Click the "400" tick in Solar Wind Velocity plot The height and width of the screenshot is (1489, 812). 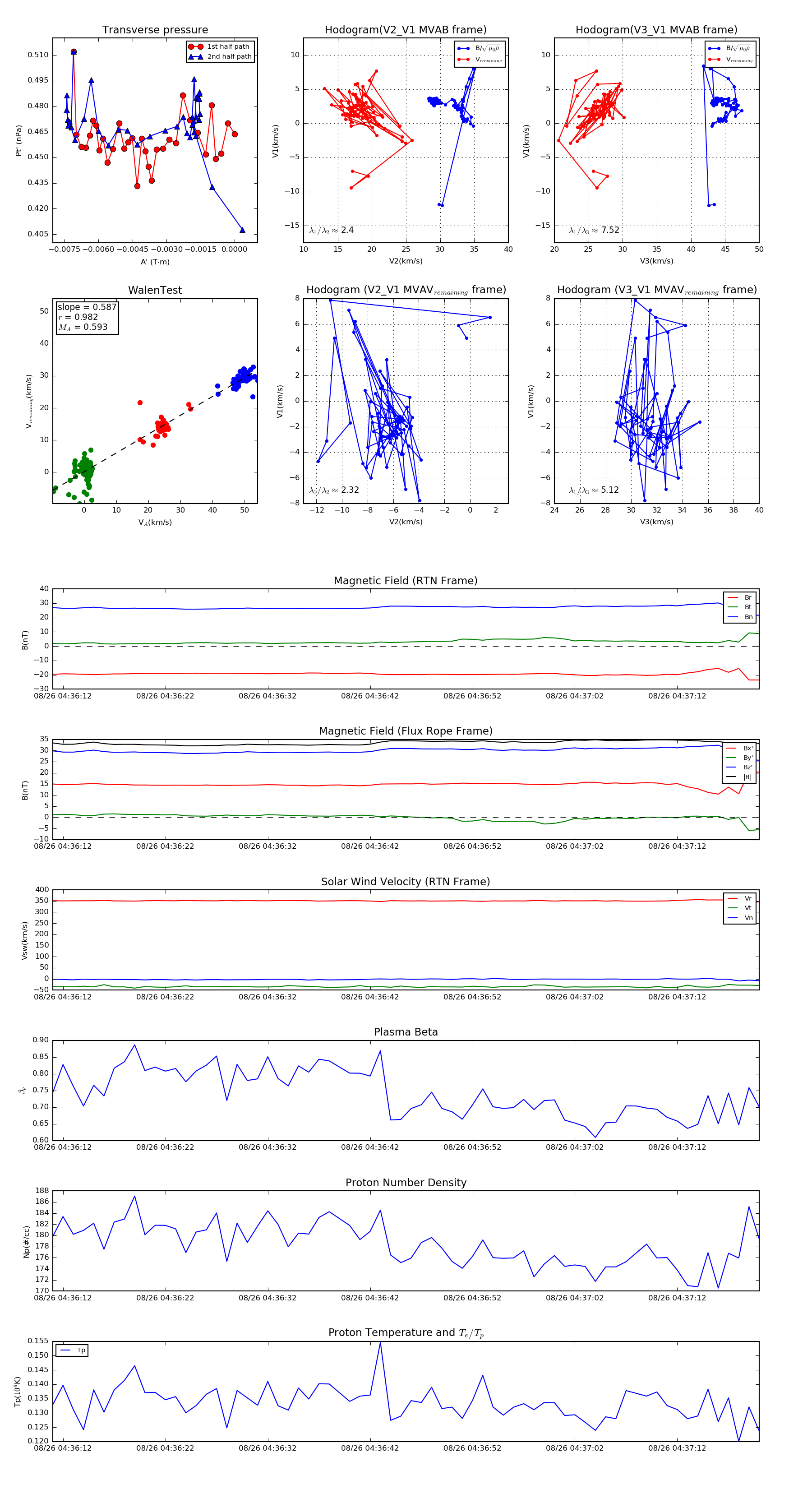pyautogui.click(x=42, y=890)
